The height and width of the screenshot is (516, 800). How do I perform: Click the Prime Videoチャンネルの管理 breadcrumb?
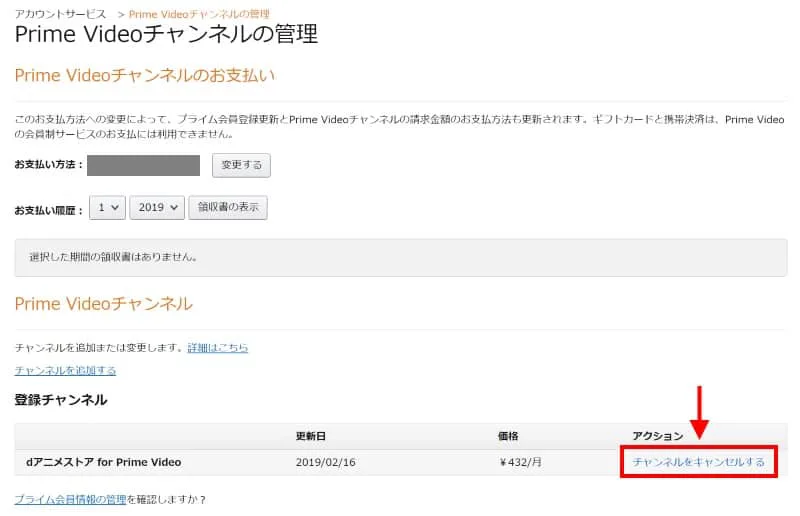[x=200, y=13]
